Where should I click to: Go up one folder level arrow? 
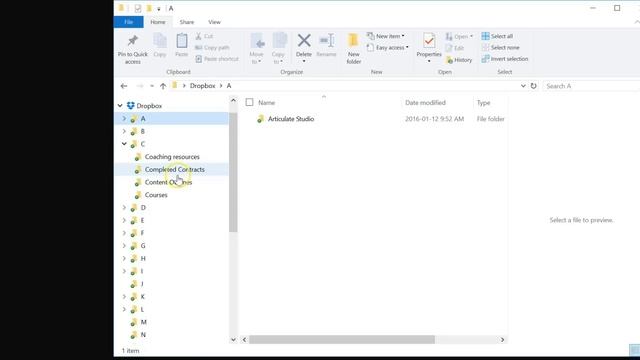(163, 86)
